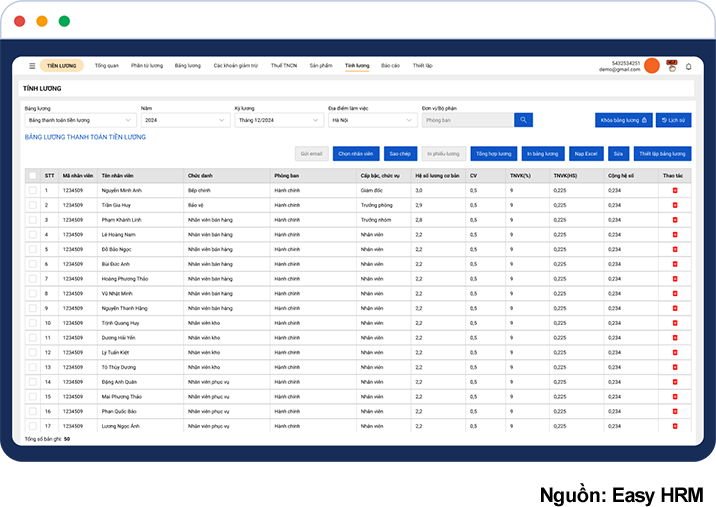Open the Thuế TNCN tab
Screen dimensions: 716x507
pyautogui.click(x=284, y=66)
